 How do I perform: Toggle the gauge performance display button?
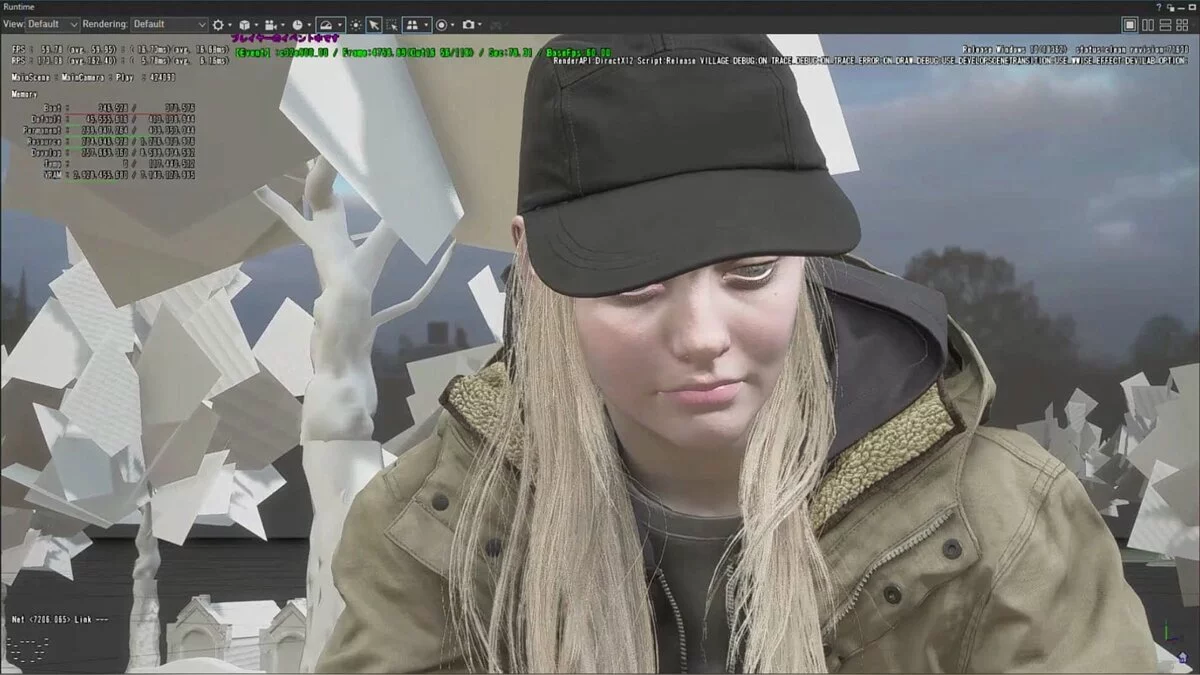pyautogui.click(x=326, y=24)
